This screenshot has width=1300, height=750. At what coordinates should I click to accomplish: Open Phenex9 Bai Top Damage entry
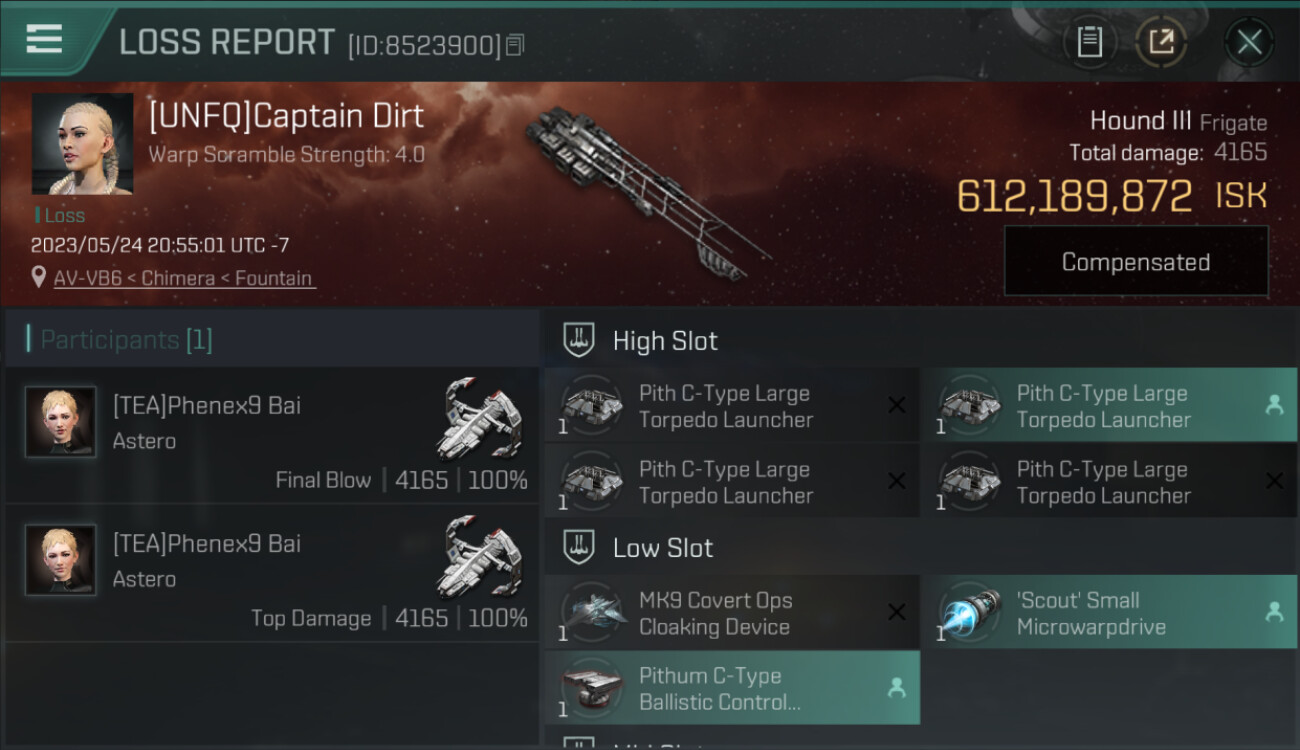[272, 573]
